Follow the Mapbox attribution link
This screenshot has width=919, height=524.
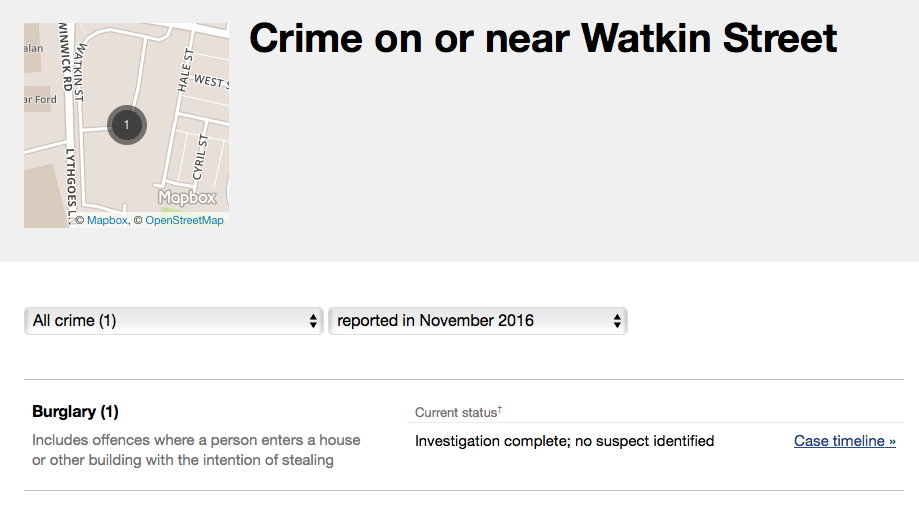(107, 220)
